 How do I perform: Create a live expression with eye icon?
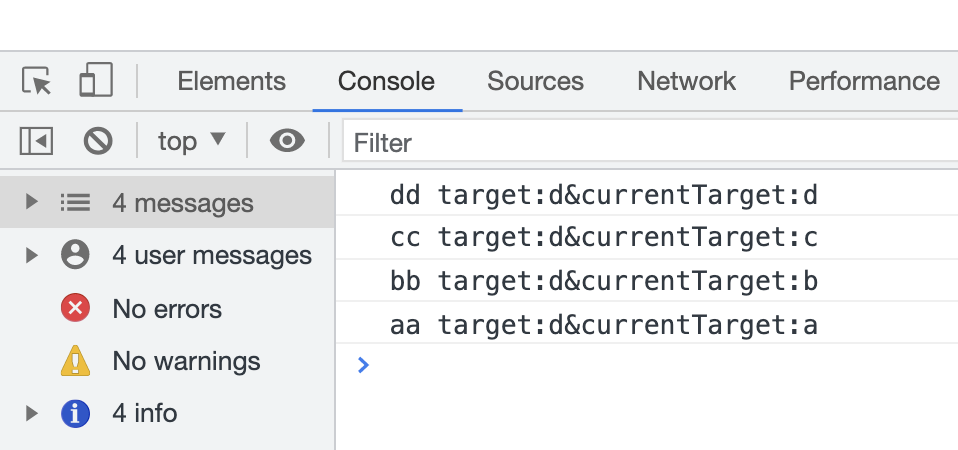pos(287,142)
